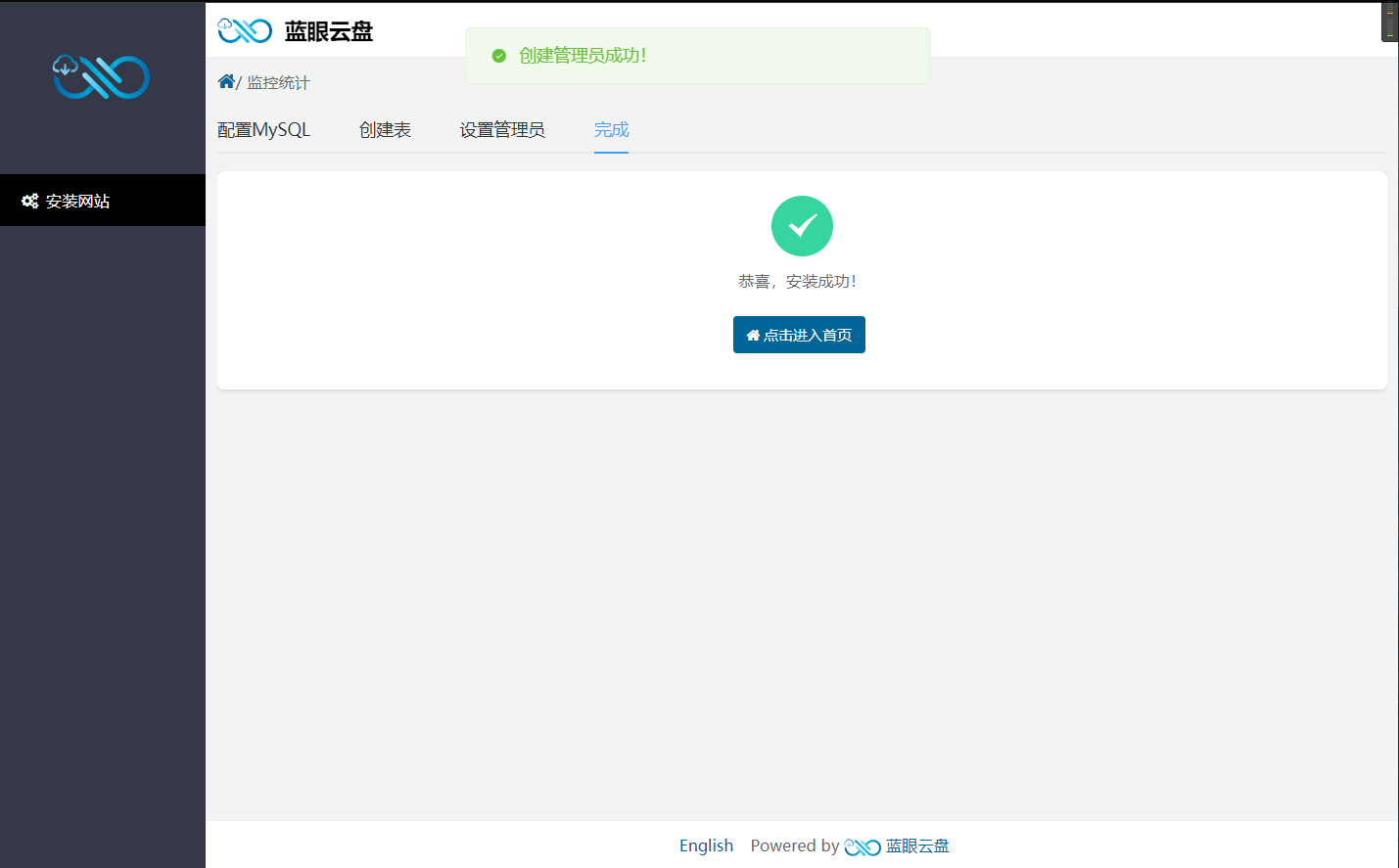Click the 创建管理员成功 alert message
1399x868 pixels.
pyautogui.click(x=582, y=56)
